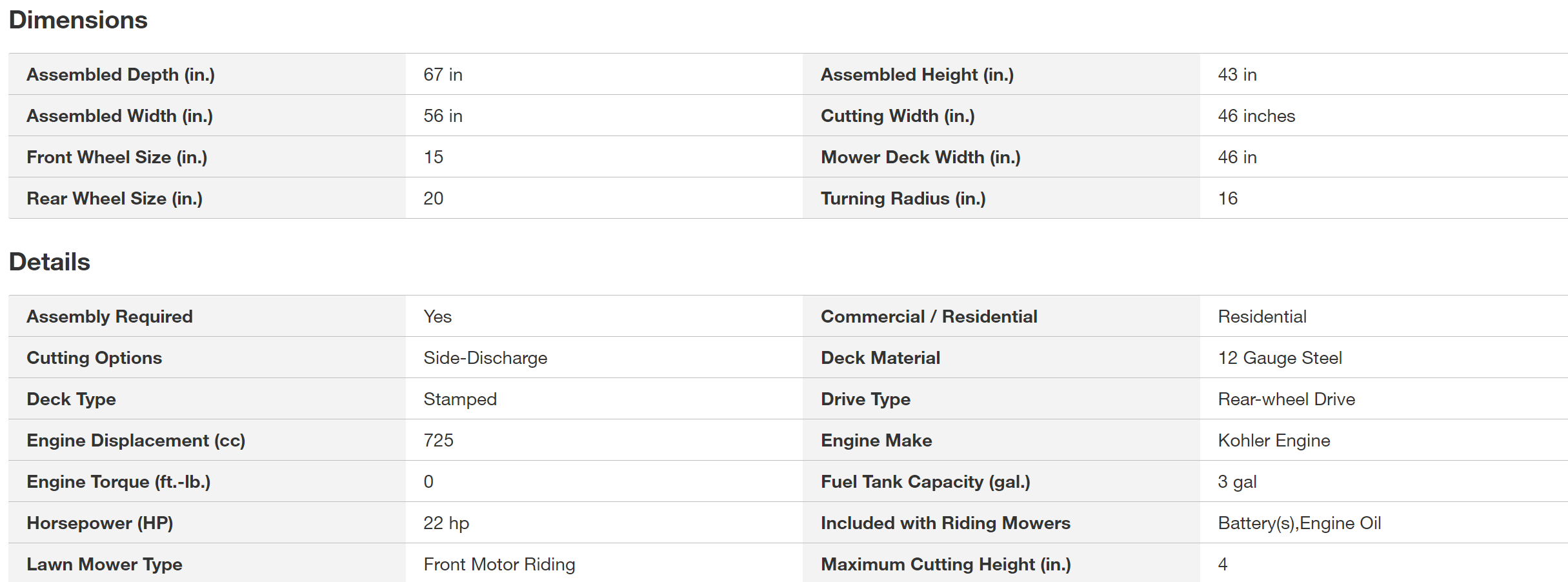Select the 67 in depth value
This screenshot has width=1568, height=582.
[x=443, y=75]
